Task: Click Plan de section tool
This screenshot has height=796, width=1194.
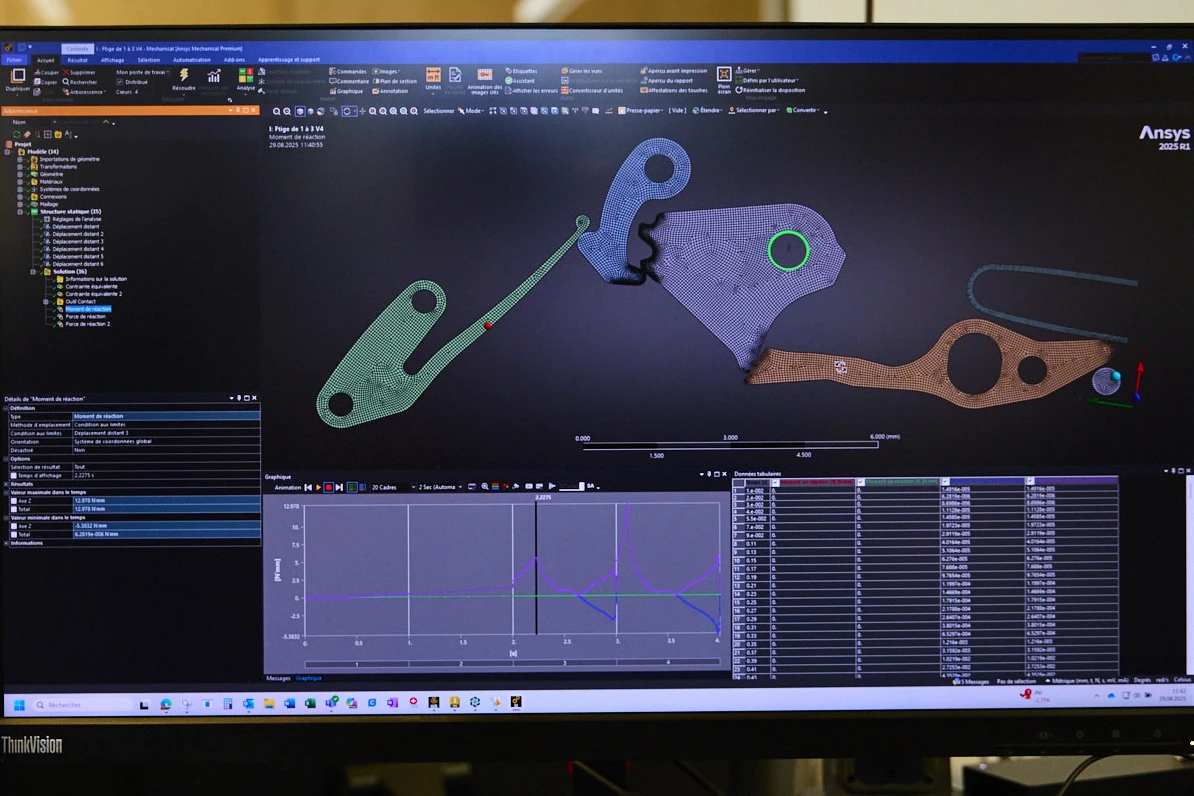Action: point(394,81)
